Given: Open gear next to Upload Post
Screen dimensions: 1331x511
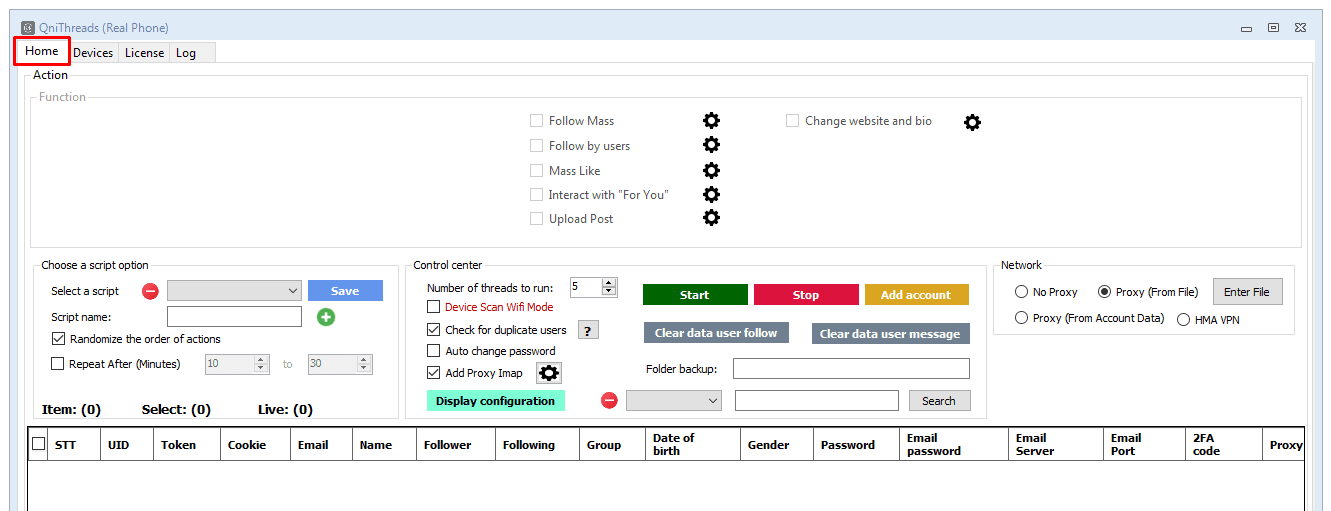Looking at the screenshot, I should (x=711, y=218).
